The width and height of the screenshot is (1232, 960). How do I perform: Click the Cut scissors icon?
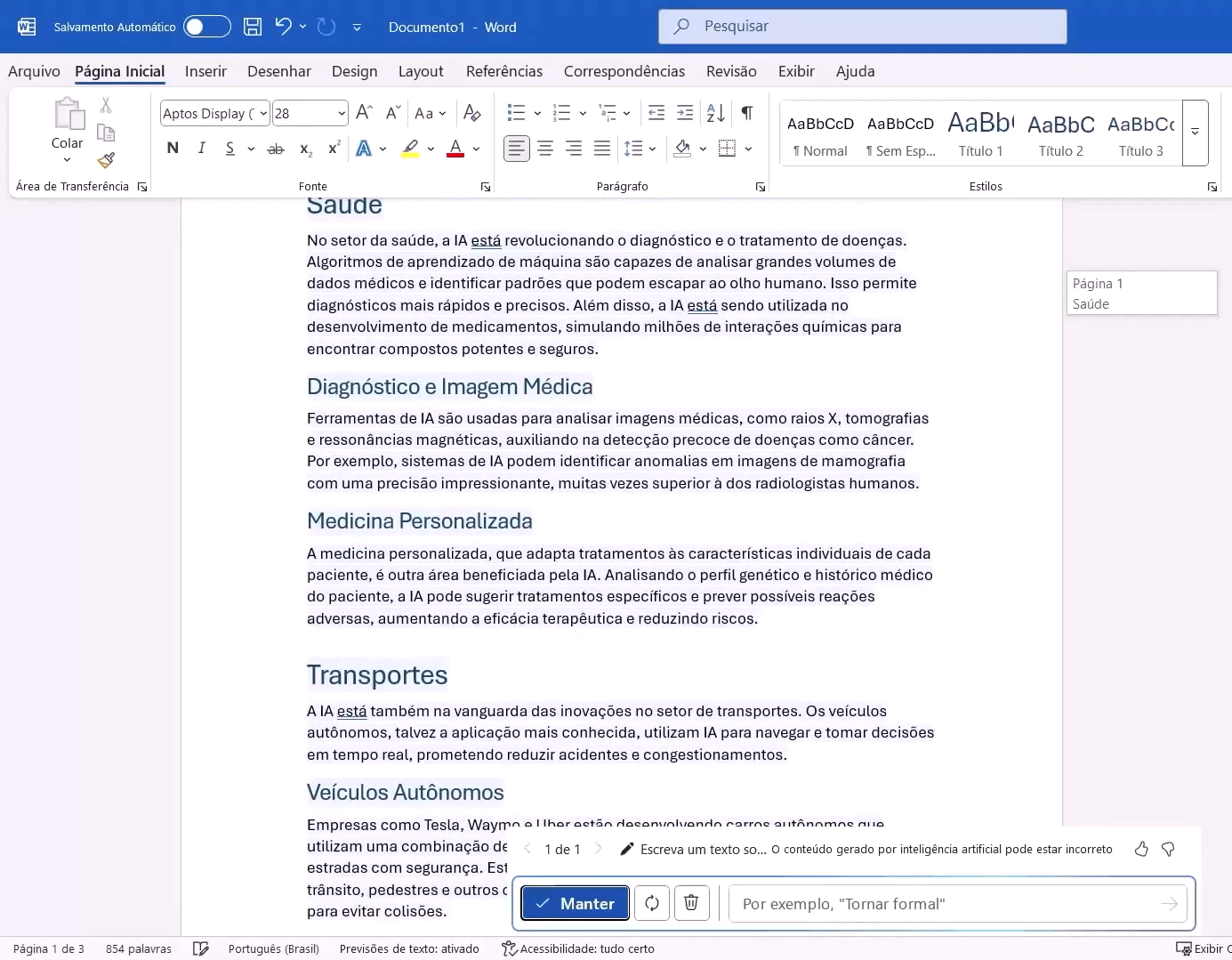point(106,105)
